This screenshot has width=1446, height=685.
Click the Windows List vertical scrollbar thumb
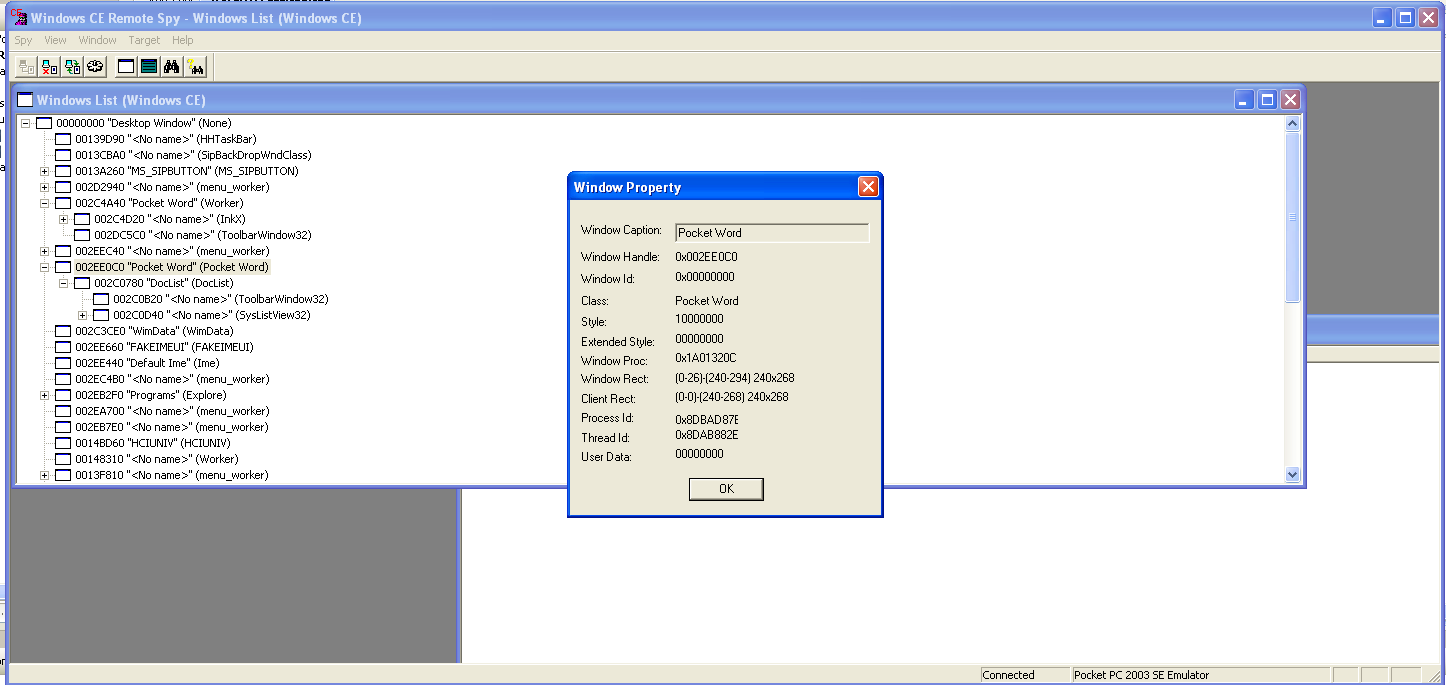(1291, 217)
